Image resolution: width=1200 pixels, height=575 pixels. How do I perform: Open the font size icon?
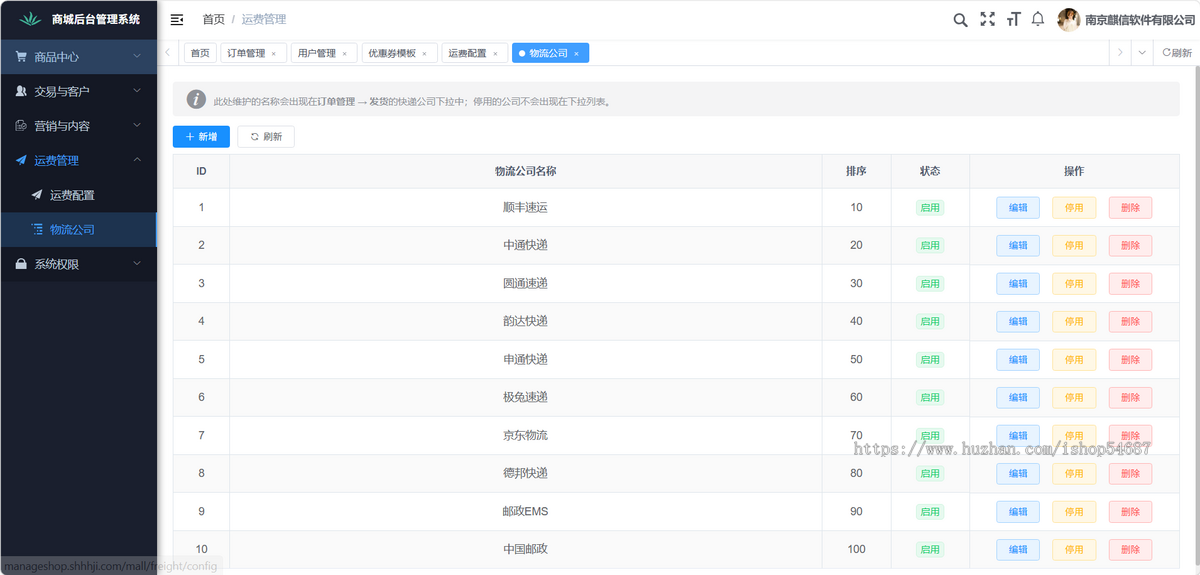coord(1013,19)
